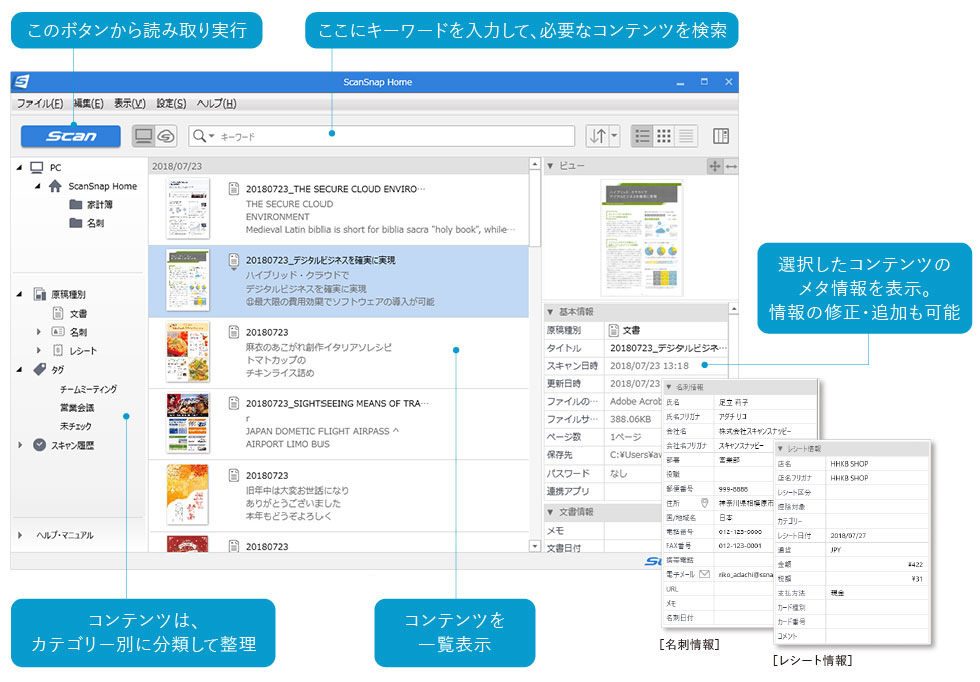The height and width of the screenshot is (682, 980).
Task: Select the レシート receipt type icon
Action: (57, 350)
